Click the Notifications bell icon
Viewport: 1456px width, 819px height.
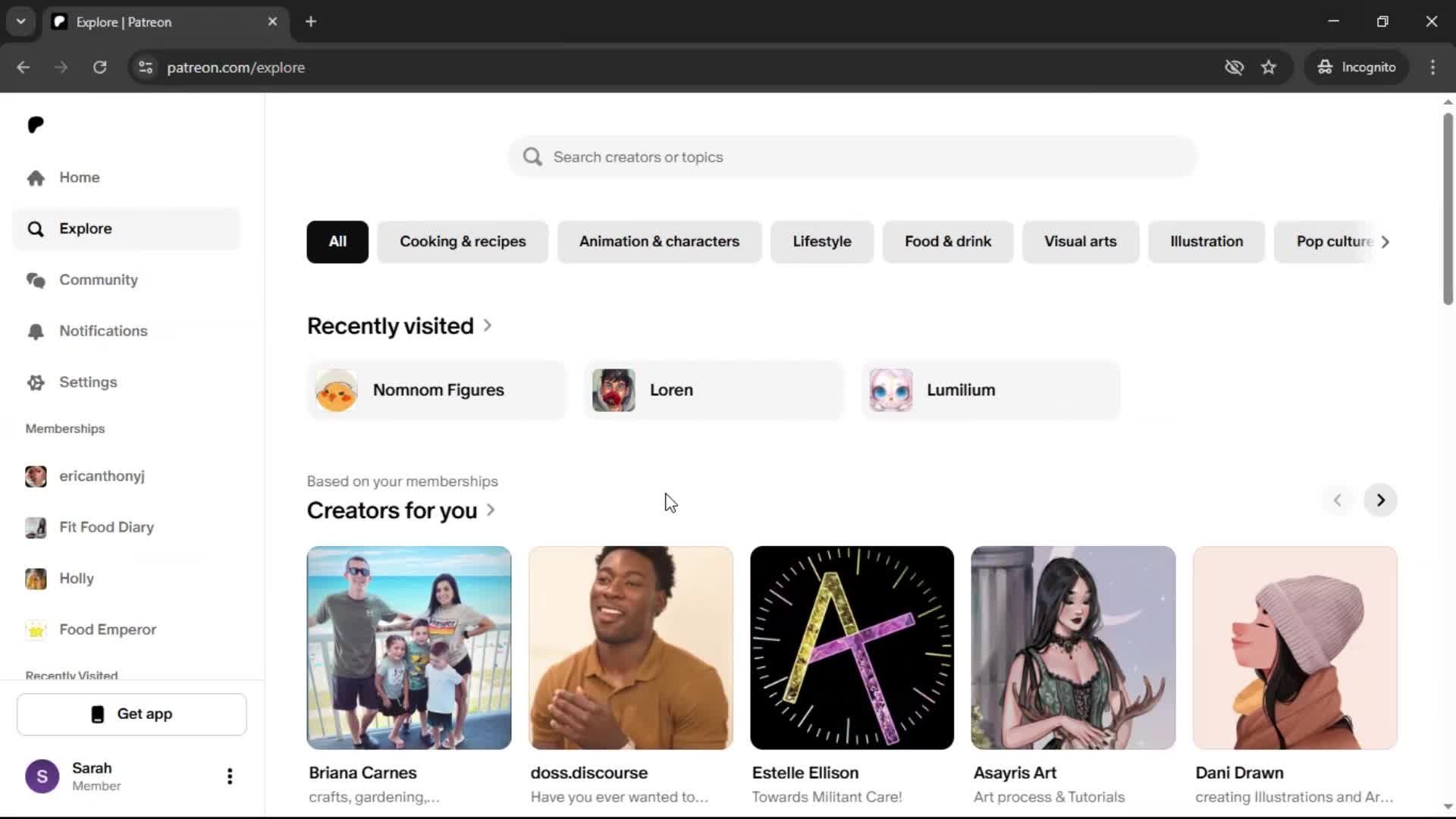(x=36, y=331)
